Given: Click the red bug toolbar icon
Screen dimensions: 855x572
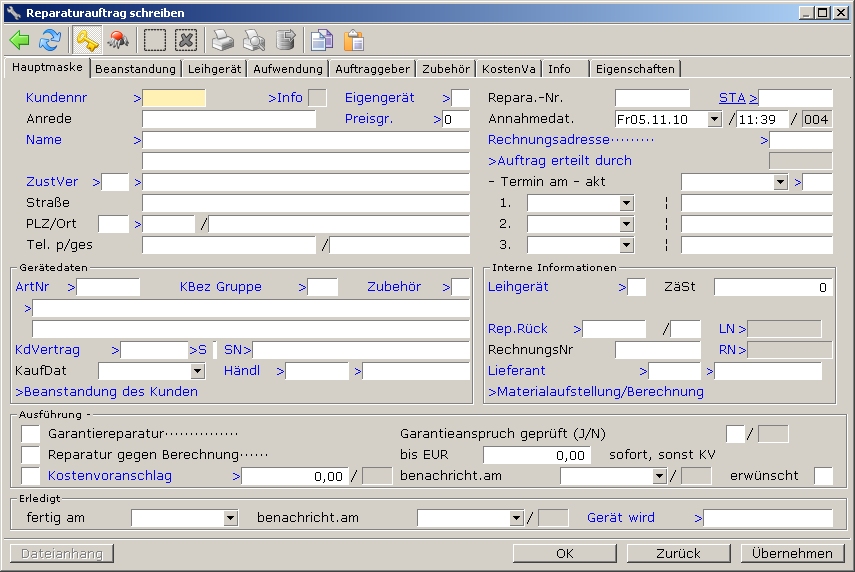Looking at the screenshot, I should tap(119, 40).
